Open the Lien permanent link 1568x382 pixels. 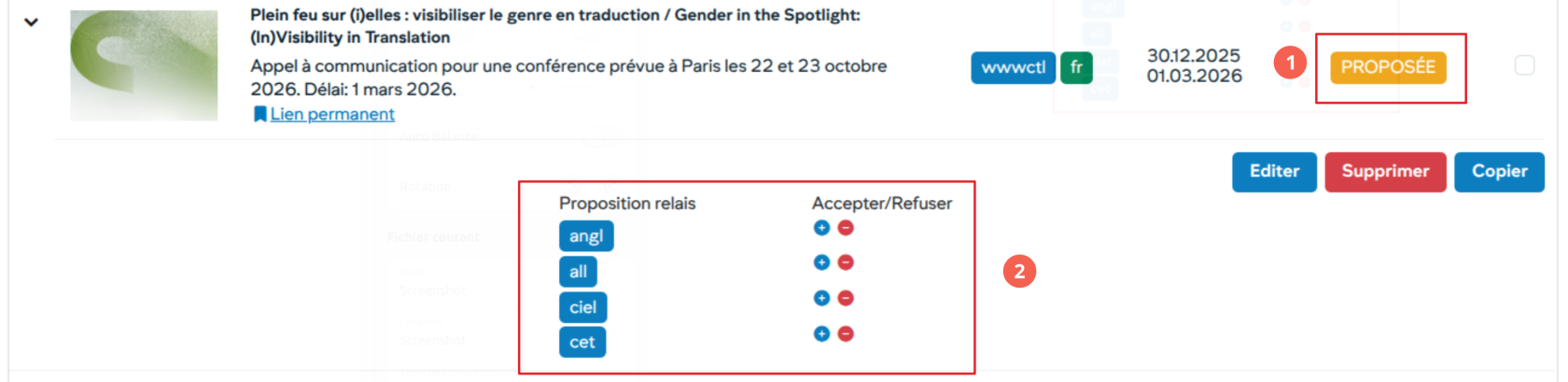[331, 114]
